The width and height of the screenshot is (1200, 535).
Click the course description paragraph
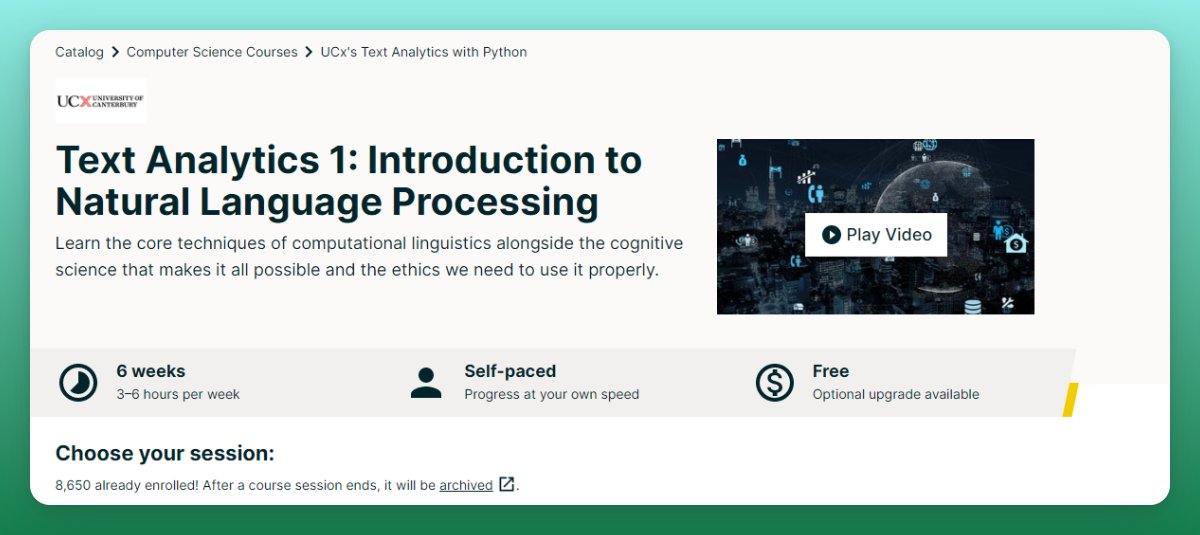pyautogui.click(x=369, y=257)
